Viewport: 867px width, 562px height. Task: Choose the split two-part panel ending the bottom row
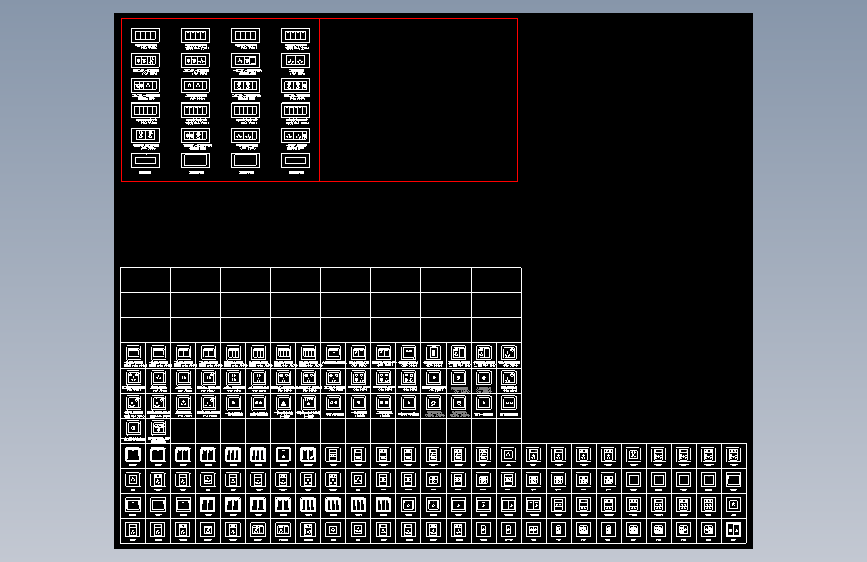tap(734, 530)
